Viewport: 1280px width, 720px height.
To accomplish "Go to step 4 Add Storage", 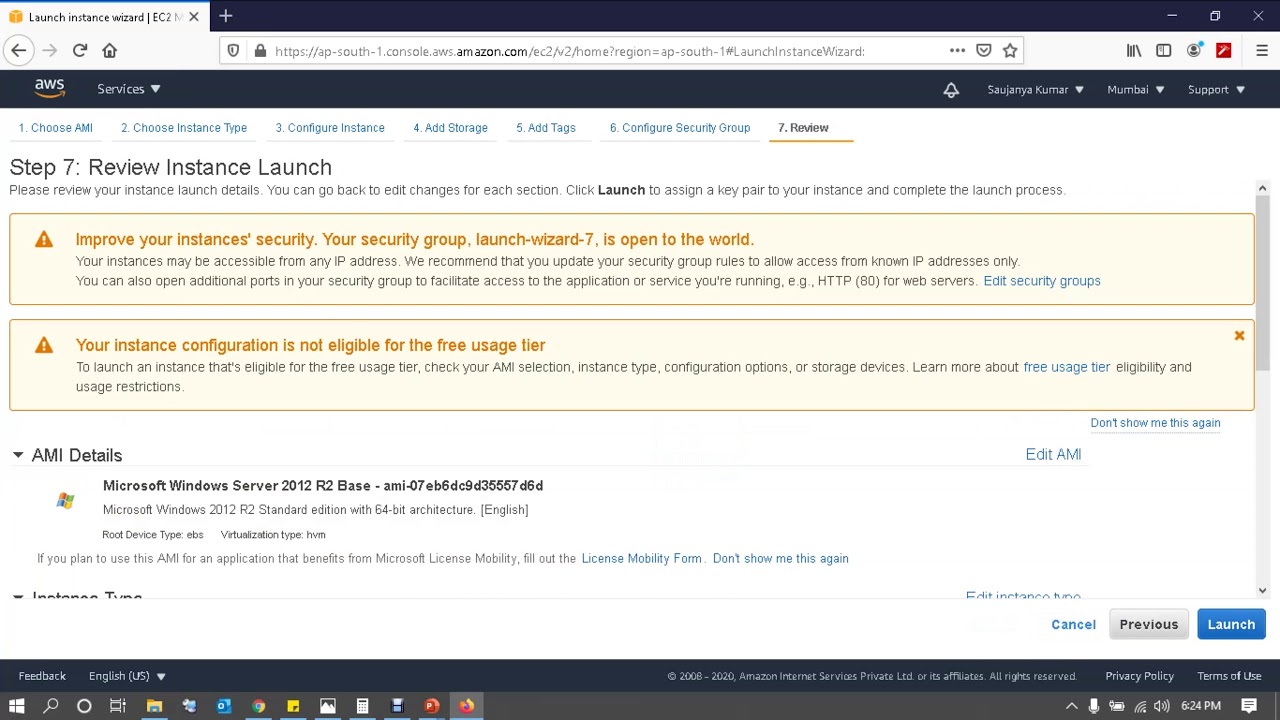I will [450, 128].
